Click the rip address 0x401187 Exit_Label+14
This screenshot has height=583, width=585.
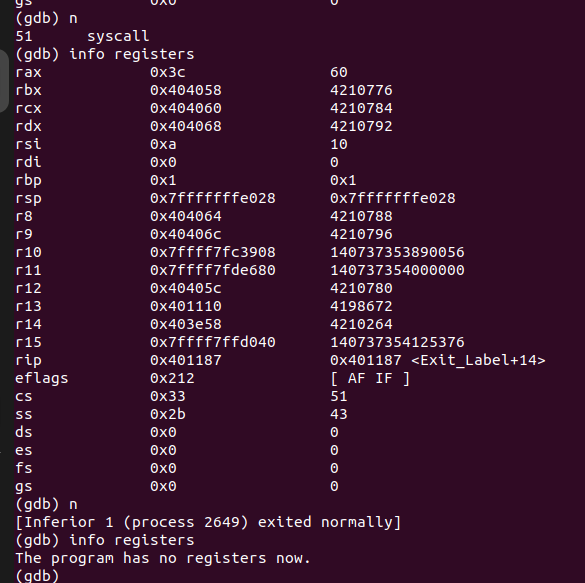438,360
